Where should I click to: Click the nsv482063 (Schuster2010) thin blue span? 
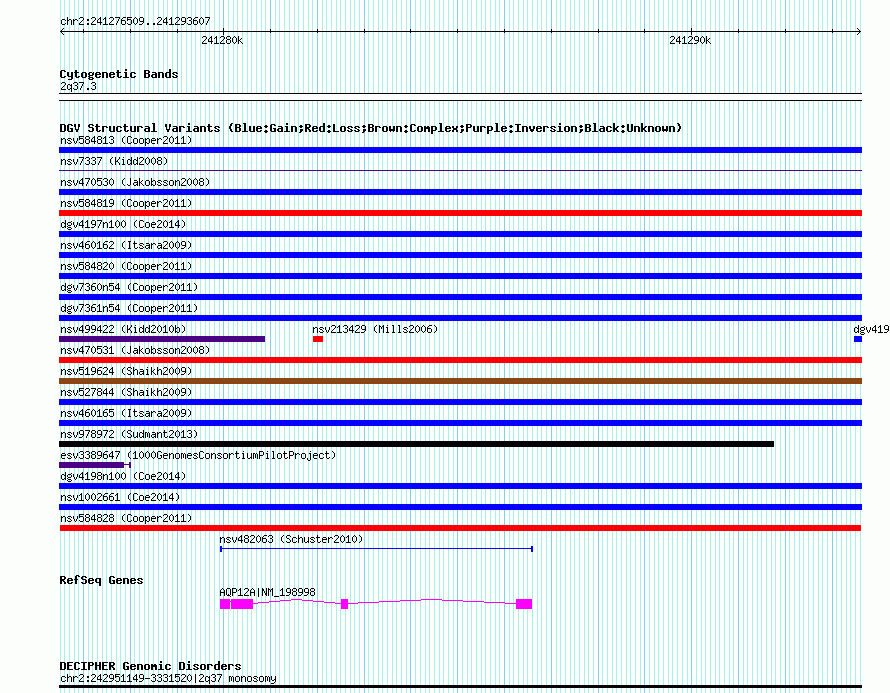pyautogui.click(x=376, y=549)
